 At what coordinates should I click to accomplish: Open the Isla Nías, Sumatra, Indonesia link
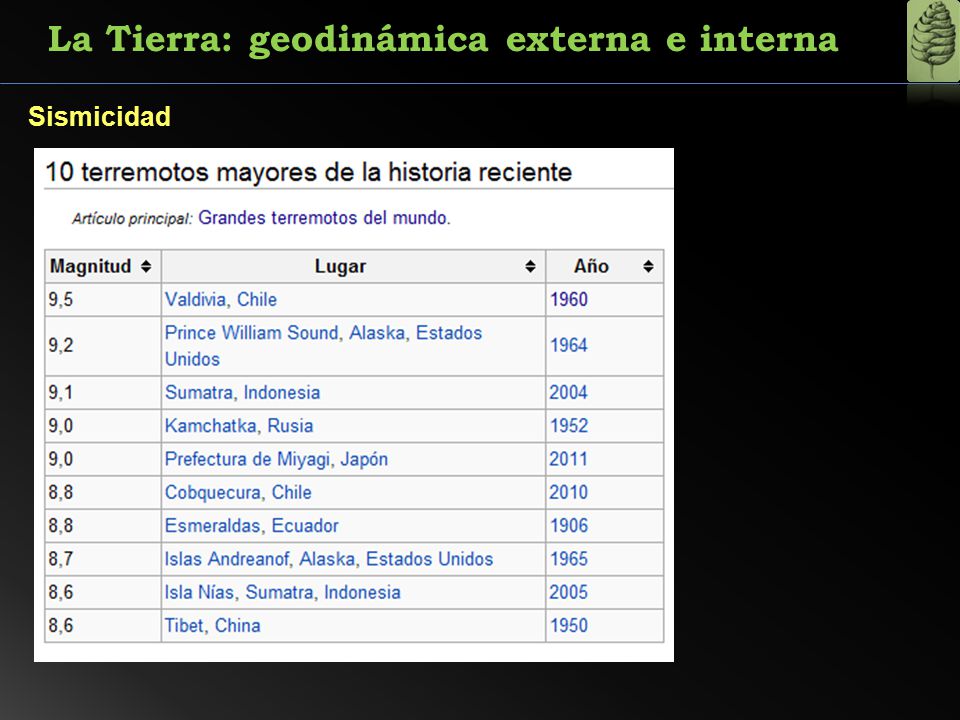282,592
